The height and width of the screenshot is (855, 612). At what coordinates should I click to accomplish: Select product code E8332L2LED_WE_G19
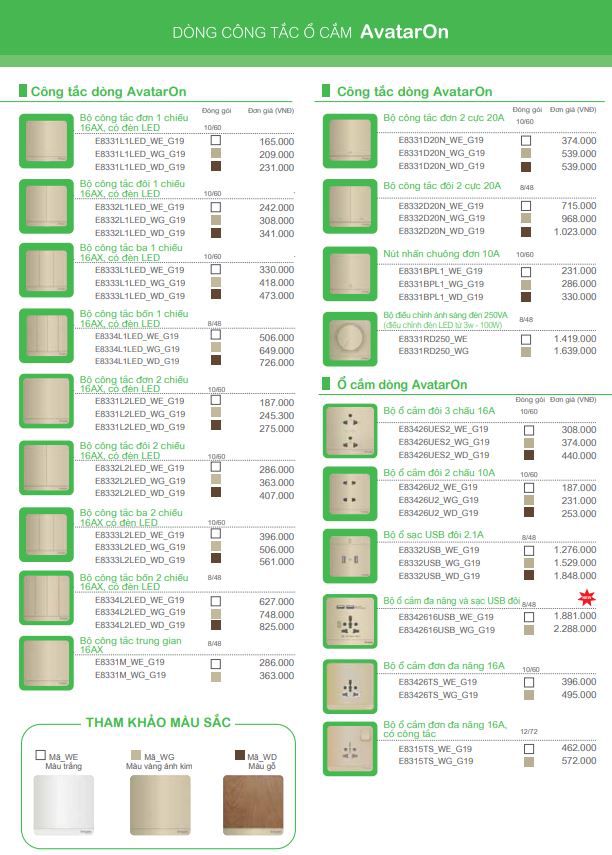(x=140, y=468)
